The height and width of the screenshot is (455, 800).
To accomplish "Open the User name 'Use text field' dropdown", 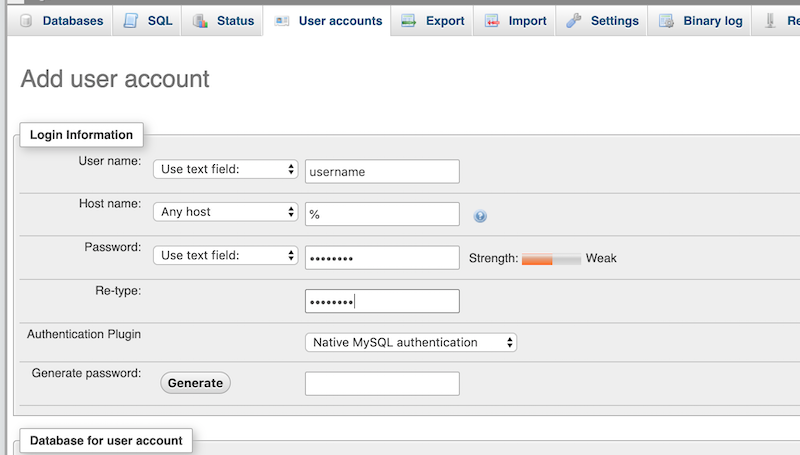I will point(226,169).
